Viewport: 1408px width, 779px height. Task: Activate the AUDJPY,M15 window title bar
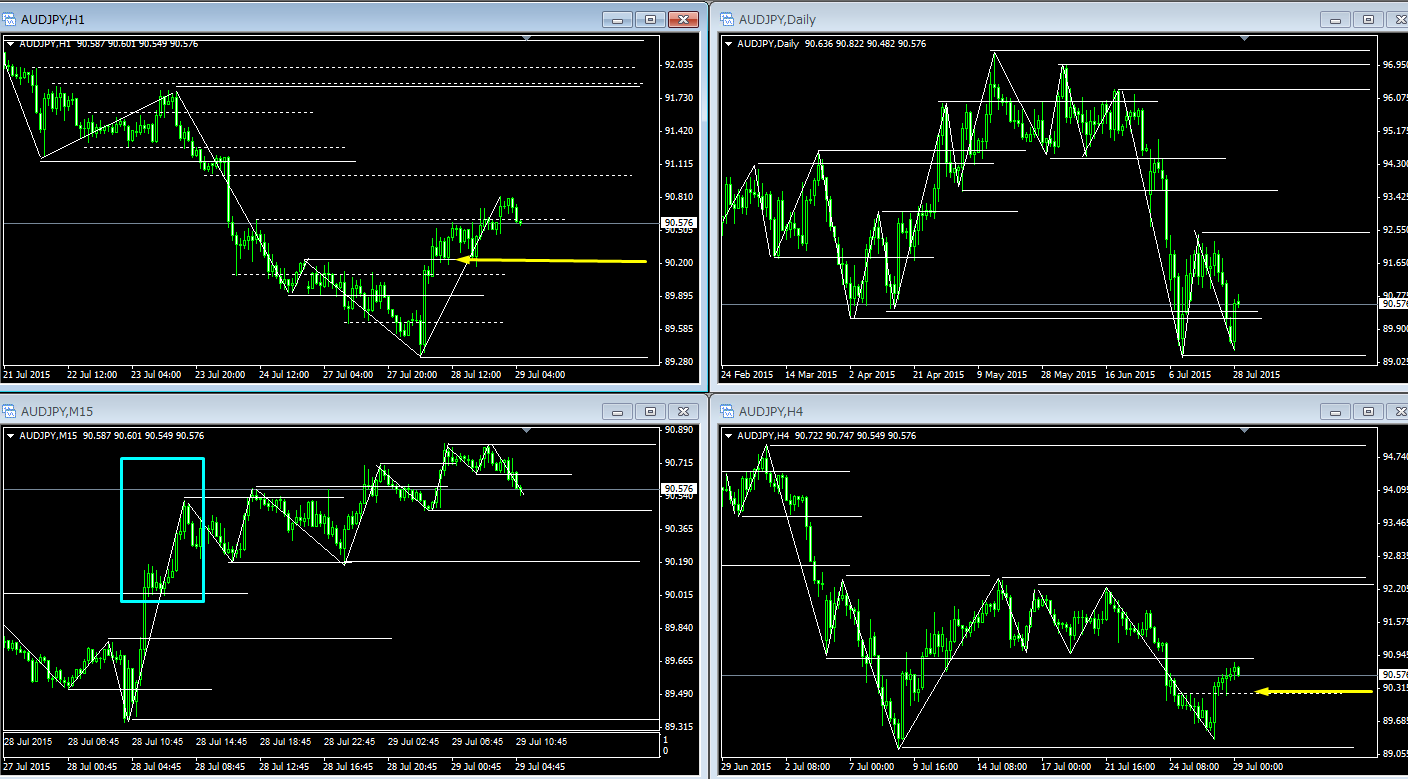click(300, 411)
